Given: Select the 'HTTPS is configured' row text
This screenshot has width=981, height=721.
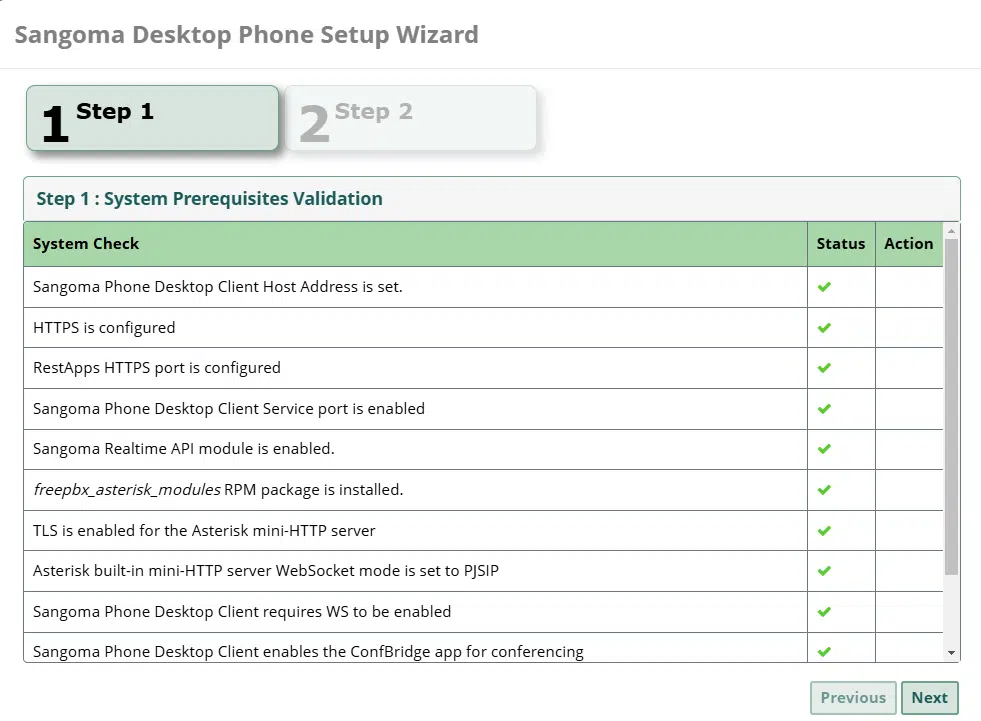Looking at the screenshot, I should [104, 328].
